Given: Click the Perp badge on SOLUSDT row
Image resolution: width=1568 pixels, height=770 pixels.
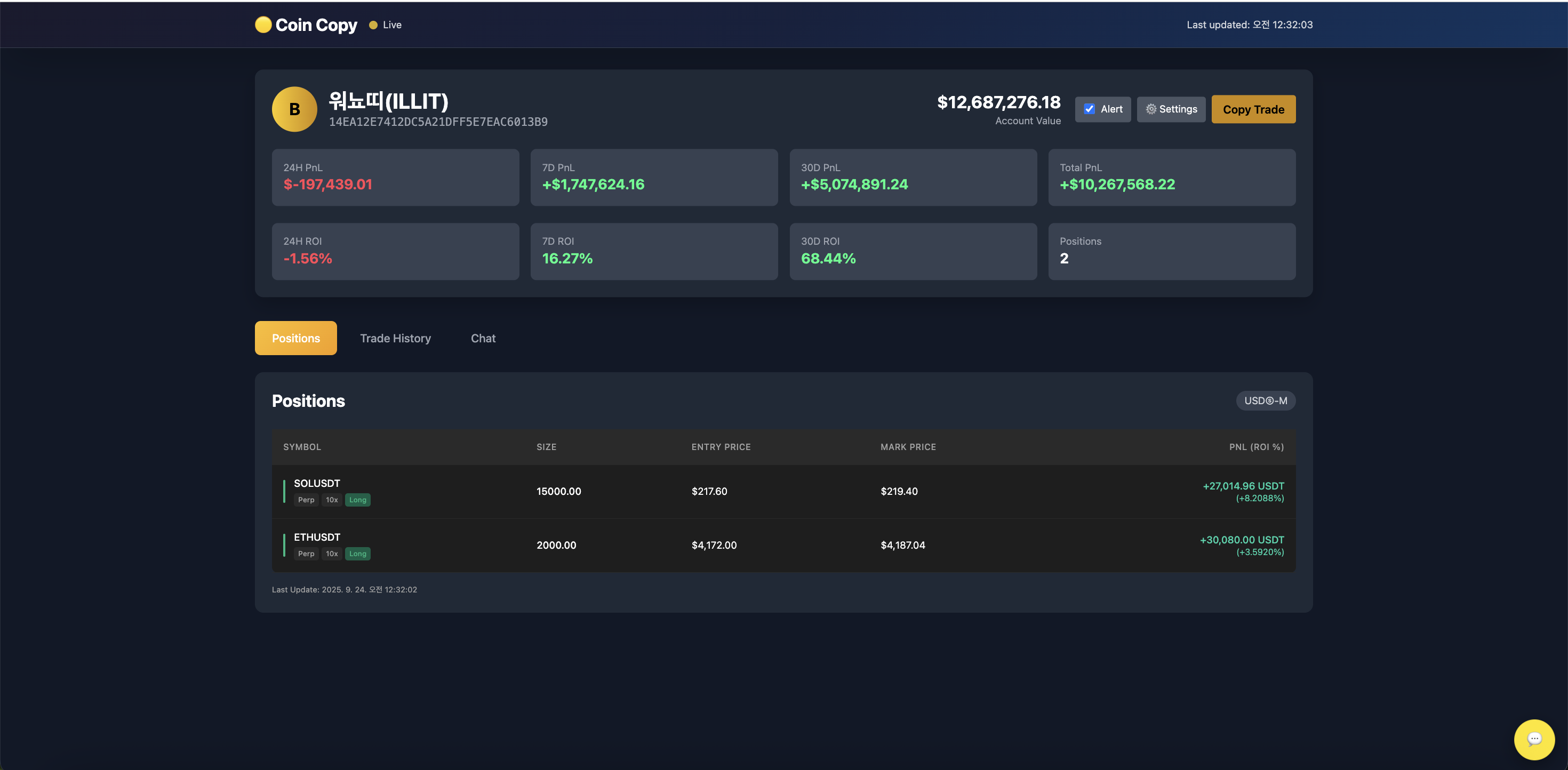Looking at the screenshot, I should (x=306, y=500).
